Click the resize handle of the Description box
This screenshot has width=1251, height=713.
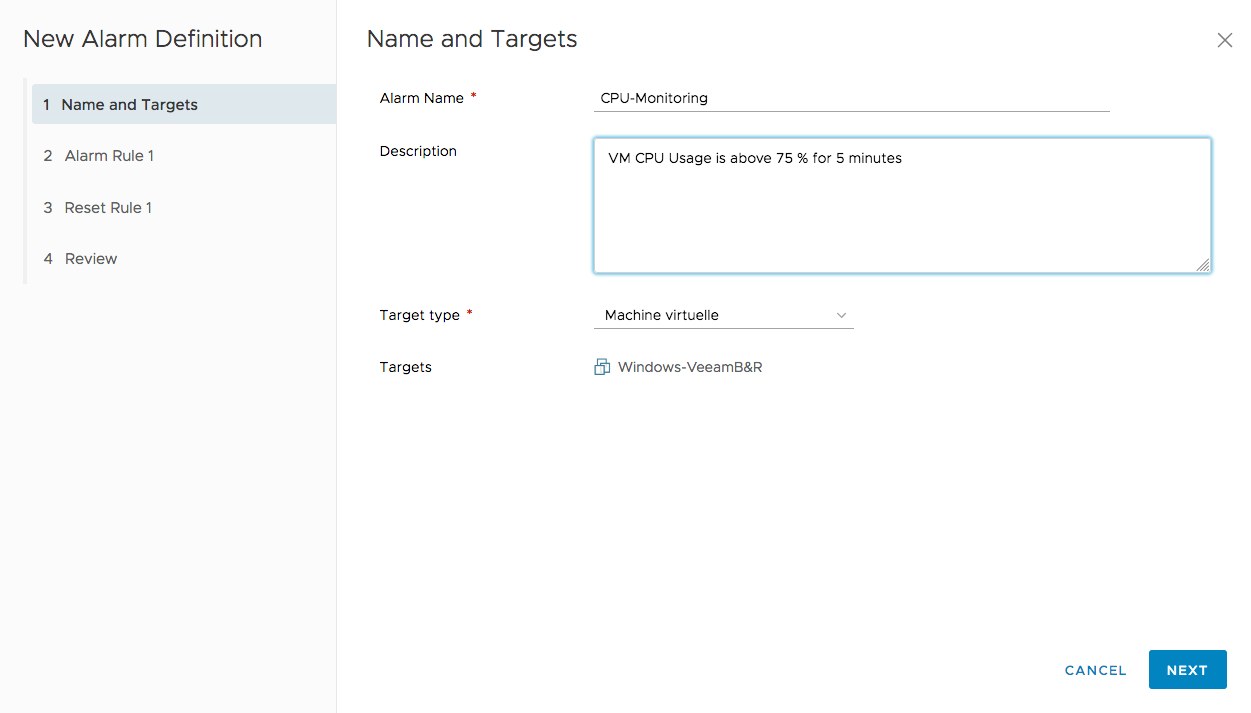[1203, 265]
